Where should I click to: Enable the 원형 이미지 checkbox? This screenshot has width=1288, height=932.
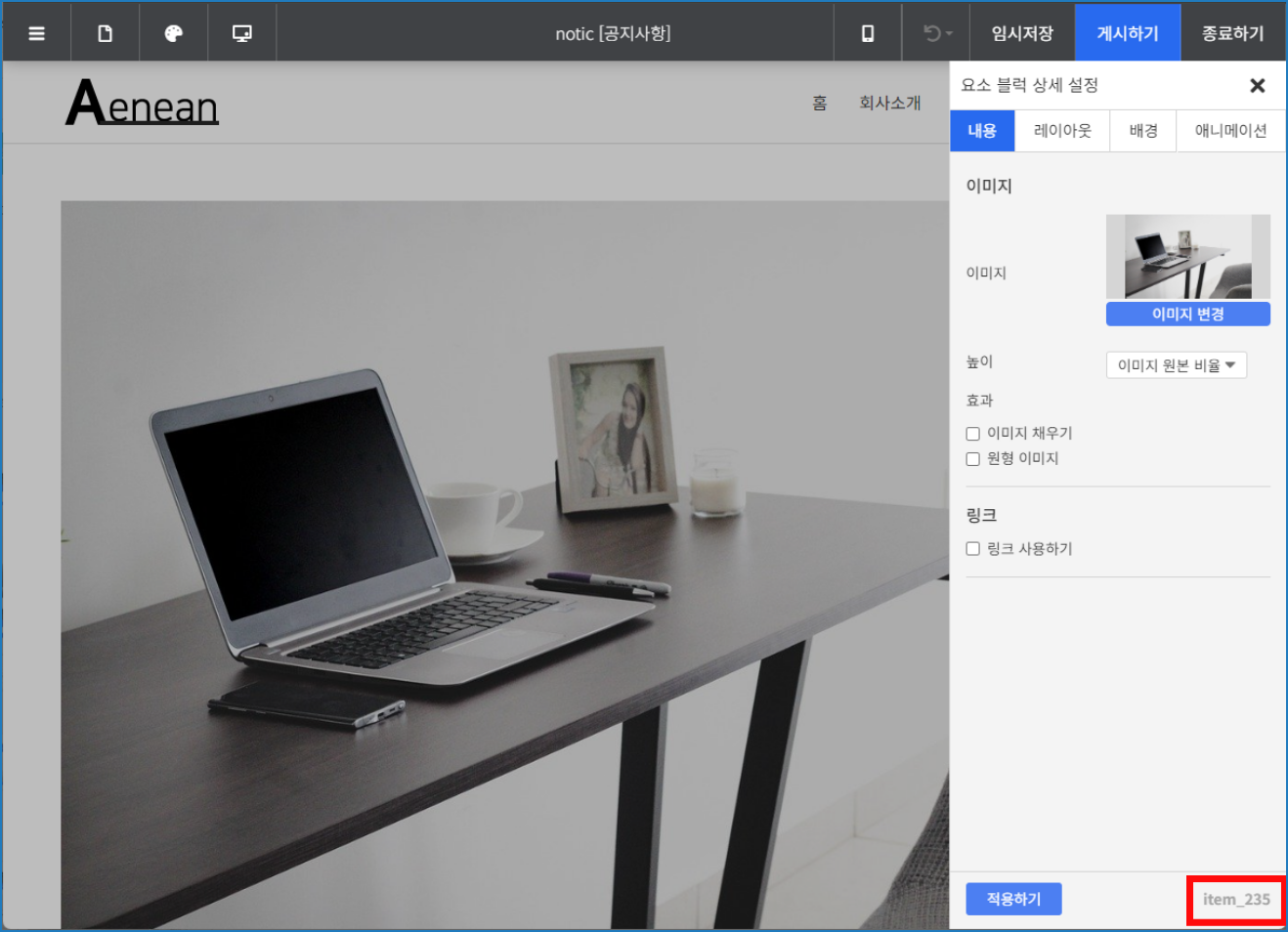[x=973, y=459]
